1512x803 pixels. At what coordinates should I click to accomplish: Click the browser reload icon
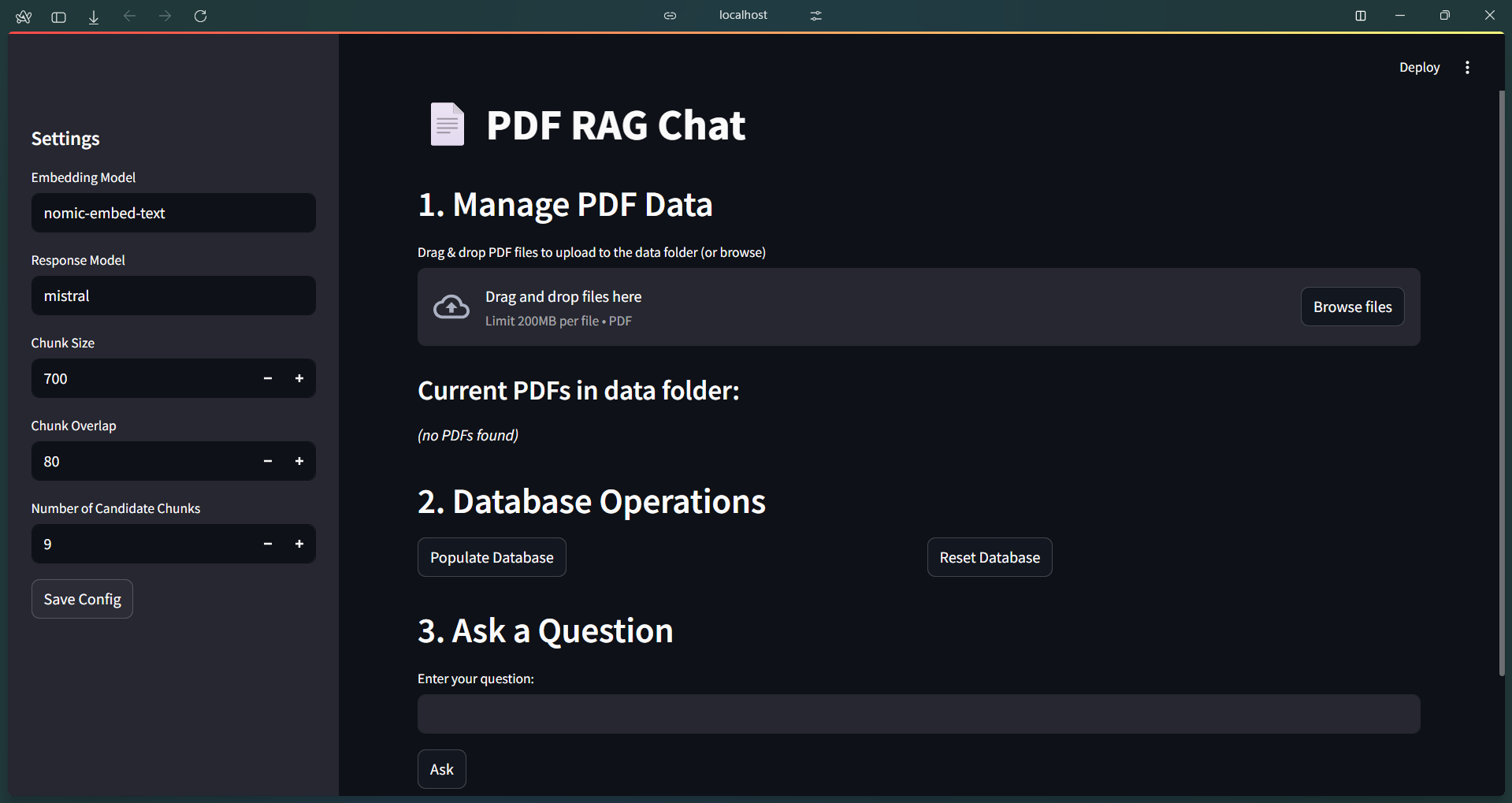[x=200, y=16]
